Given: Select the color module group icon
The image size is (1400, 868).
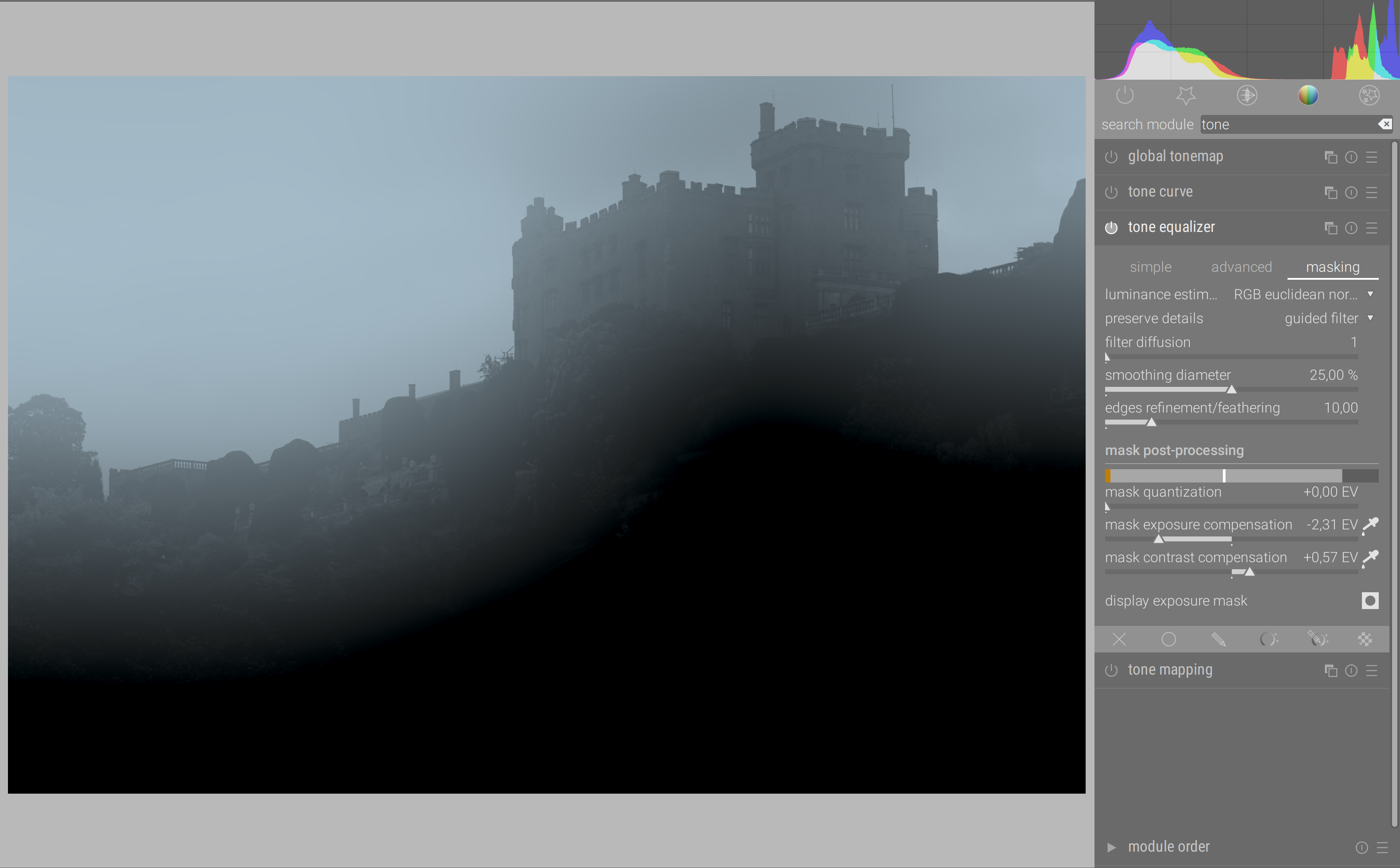Looking at the screenshot, I should click(x=1307, y=95).
